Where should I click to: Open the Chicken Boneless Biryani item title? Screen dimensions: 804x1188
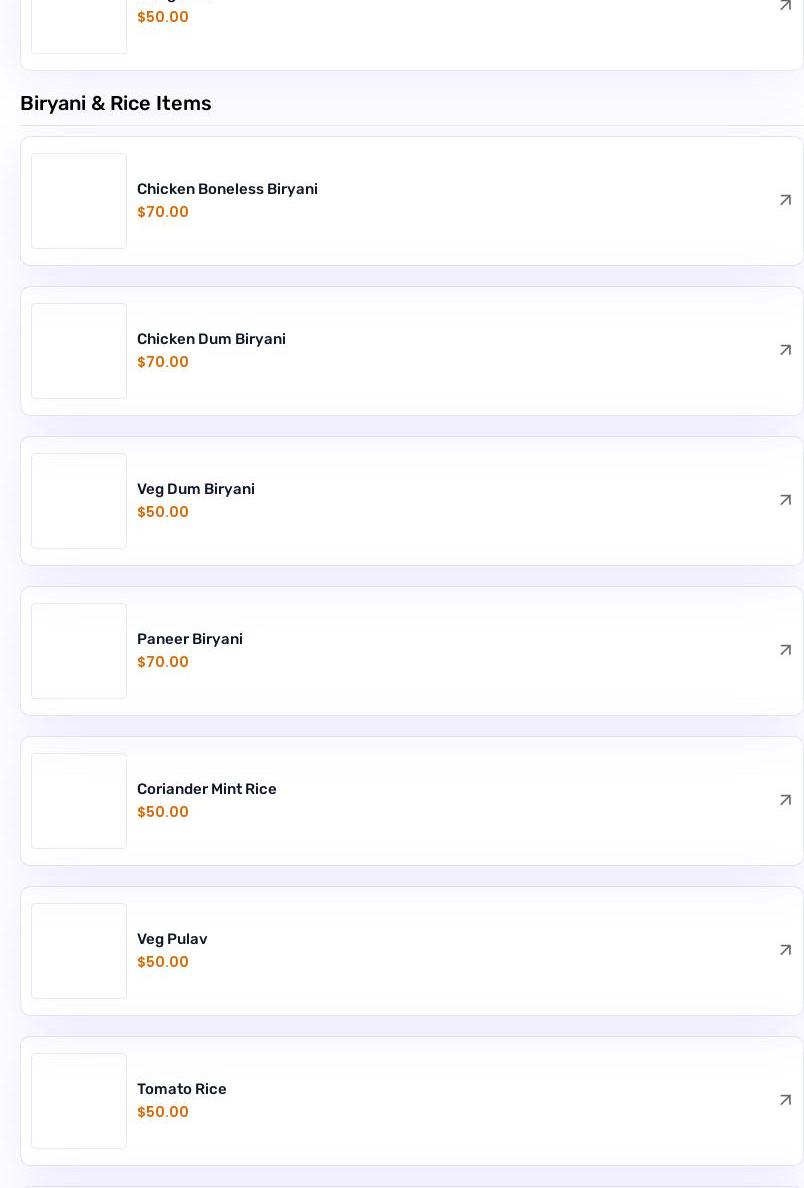[x=227, y=189]
